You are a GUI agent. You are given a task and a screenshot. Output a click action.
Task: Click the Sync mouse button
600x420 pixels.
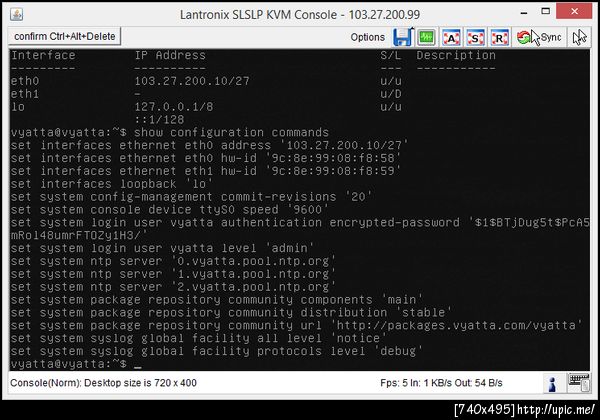point(539,37)
